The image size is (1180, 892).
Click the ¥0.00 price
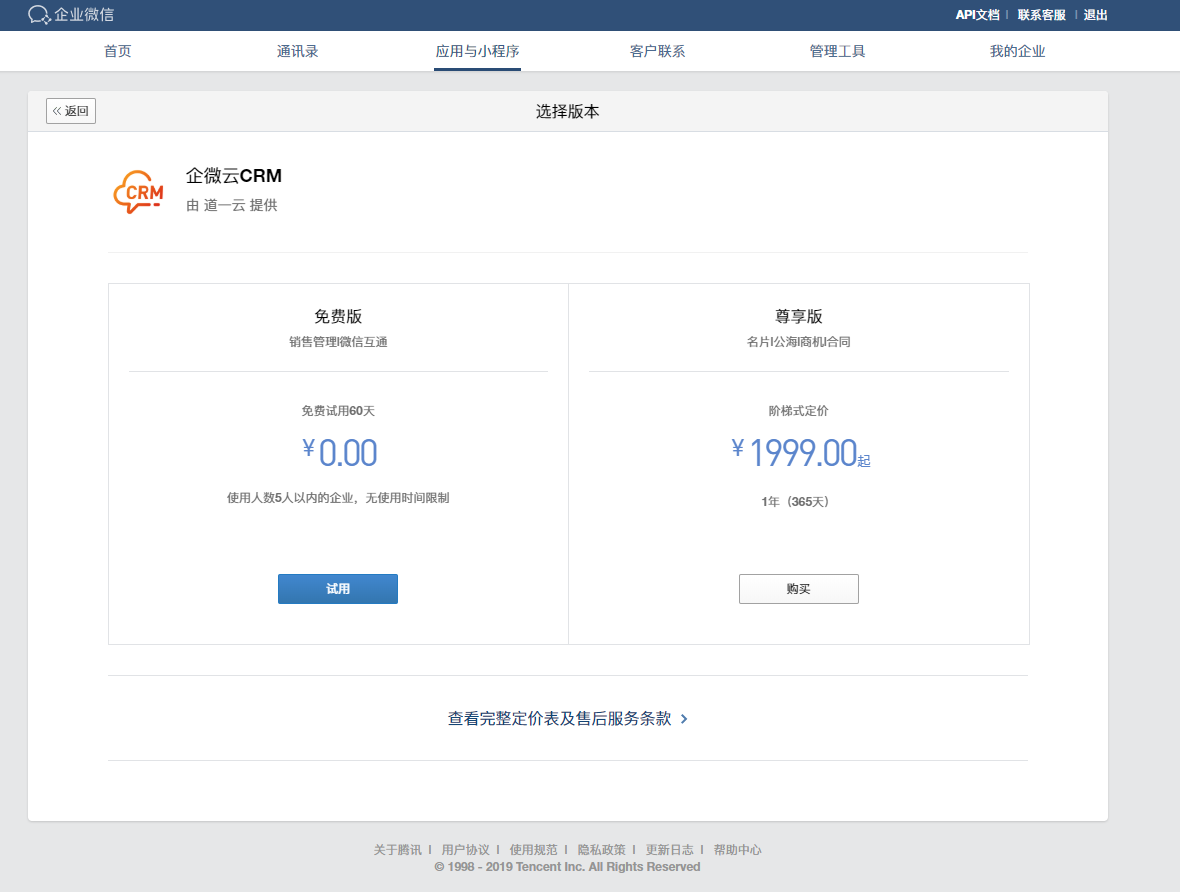click(x=339, y=452)
